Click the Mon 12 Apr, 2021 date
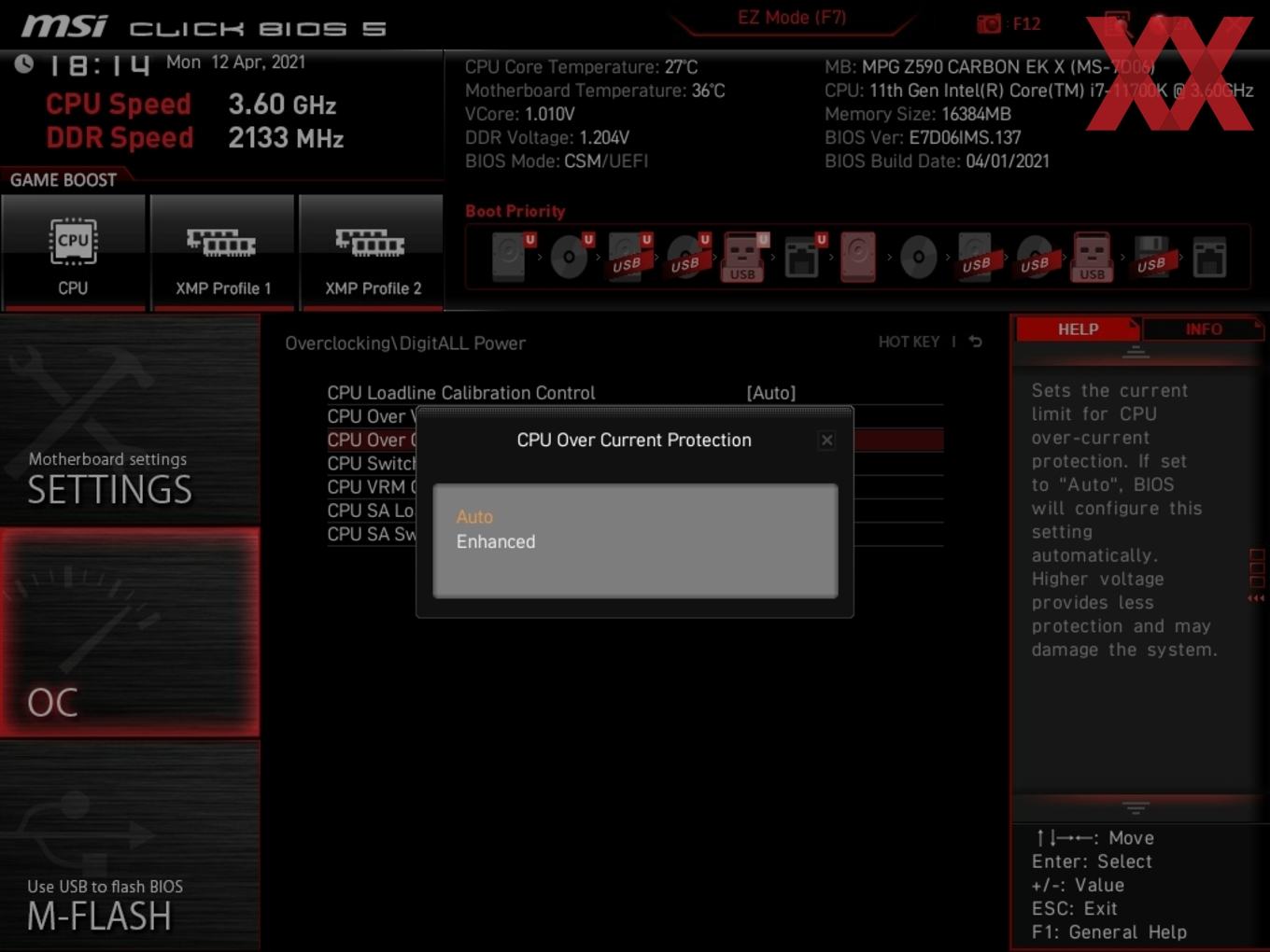The height and width of the screenshot is (952, 1270). (x=235, y=62)
